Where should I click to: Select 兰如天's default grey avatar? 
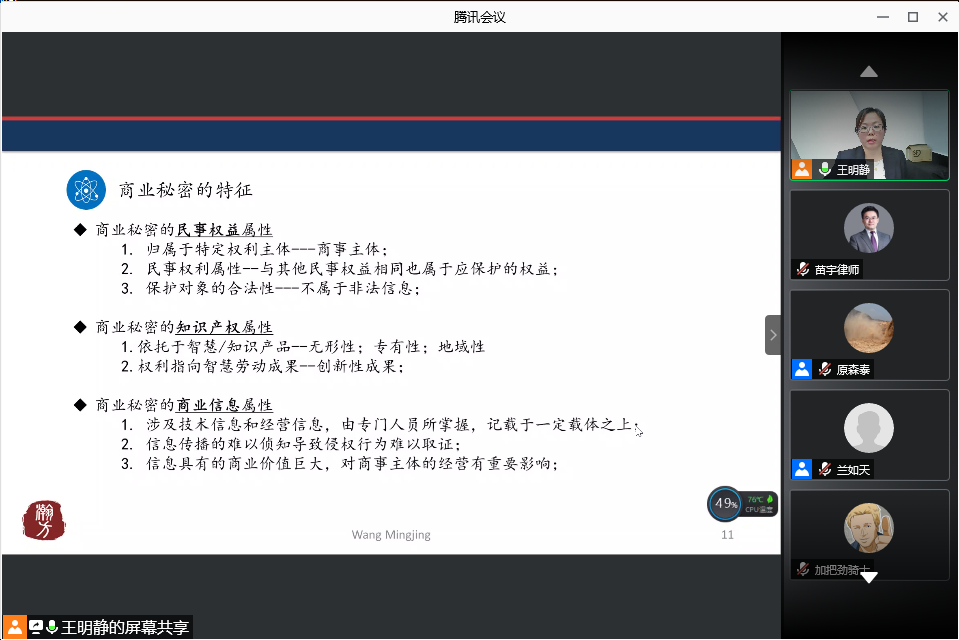click(x=868, y=428)
